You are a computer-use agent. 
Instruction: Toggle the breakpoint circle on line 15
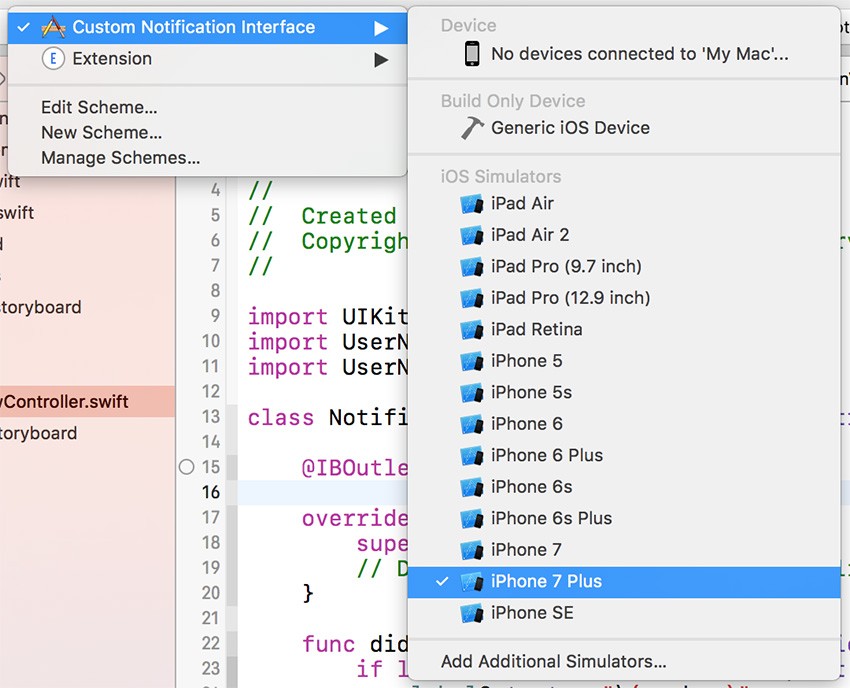click(x=186, y=467)
